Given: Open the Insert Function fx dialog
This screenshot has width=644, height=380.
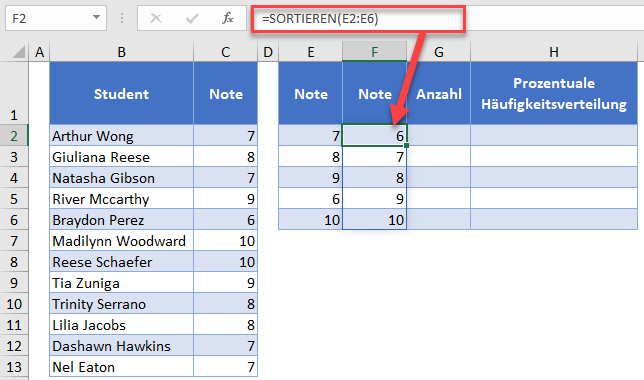Looking at the screenshot, I should point(228,18).
